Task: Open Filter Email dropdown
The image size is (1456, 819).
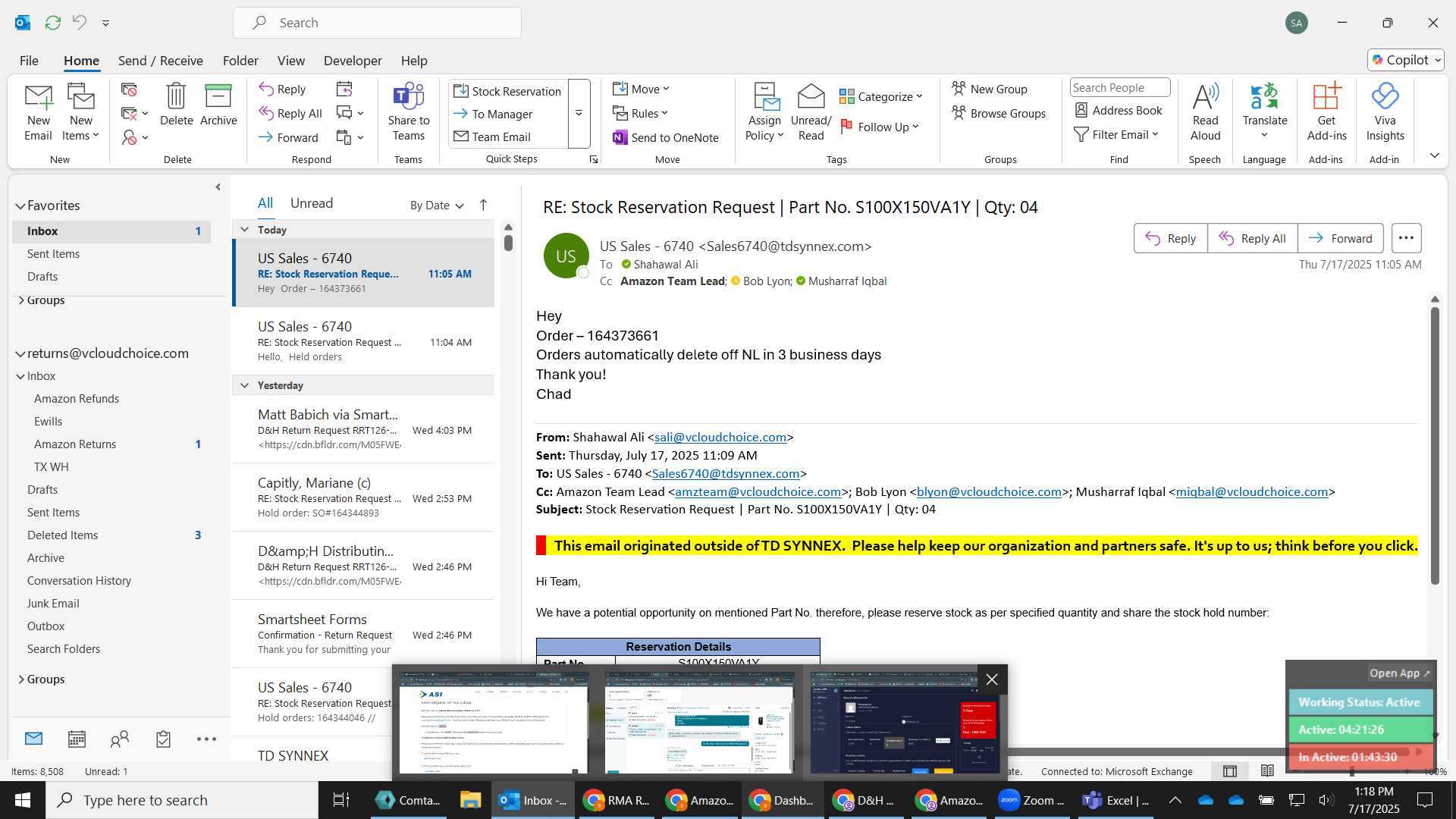Action: pyautogui.click(x=1116, y=134)
